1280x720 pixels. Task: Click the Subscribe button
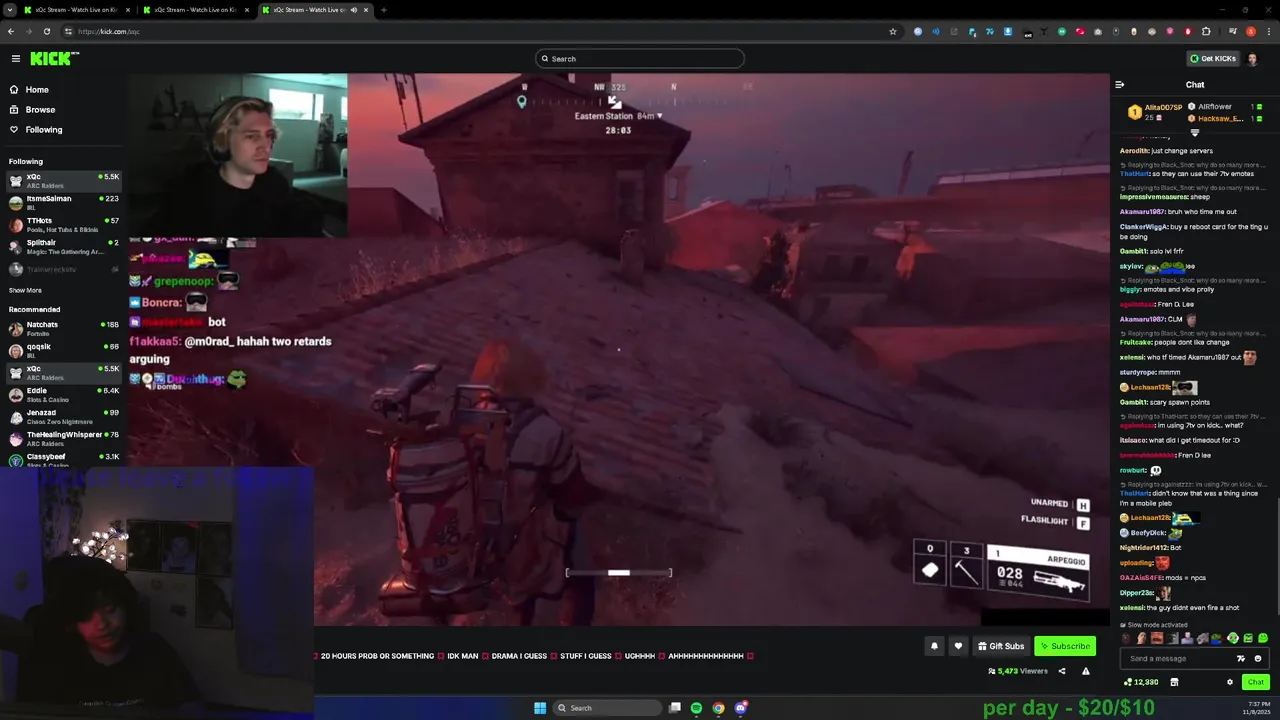click(1065, 646)
